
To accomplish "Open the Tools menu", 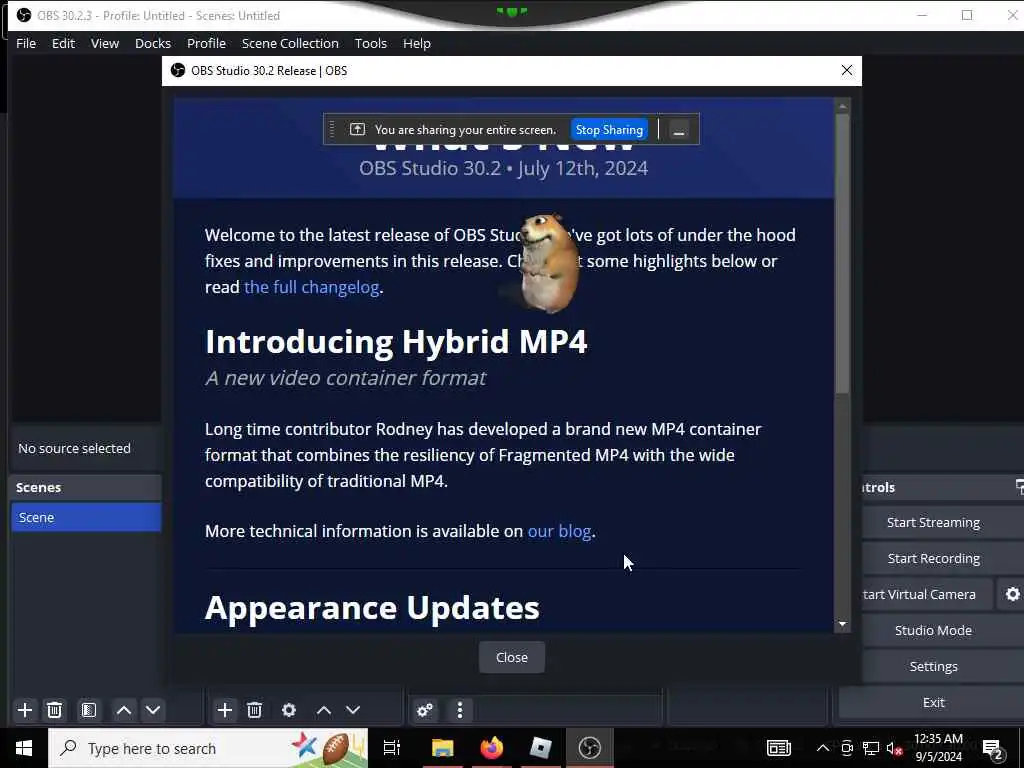I will (x=370, y=43).
